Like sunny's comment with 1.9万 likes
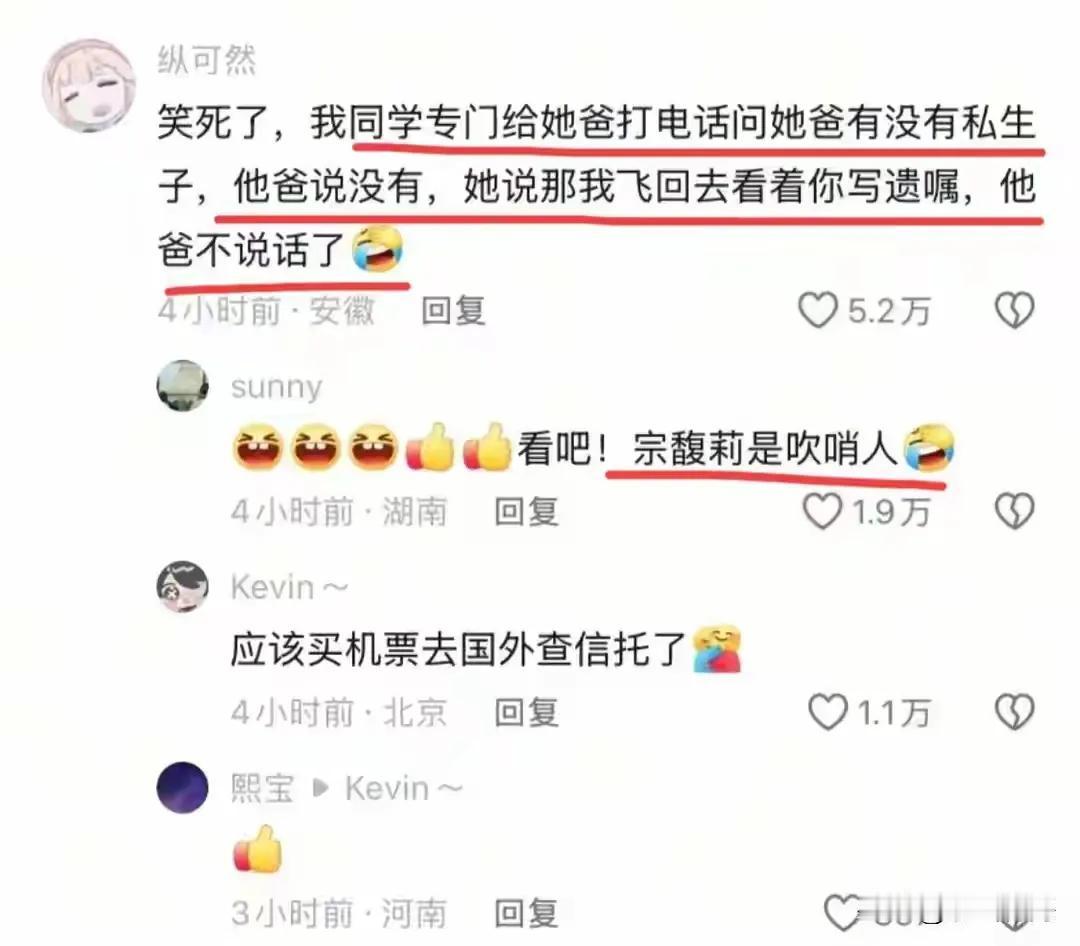This screenshot has width=1080, height=946. [822, 511]
